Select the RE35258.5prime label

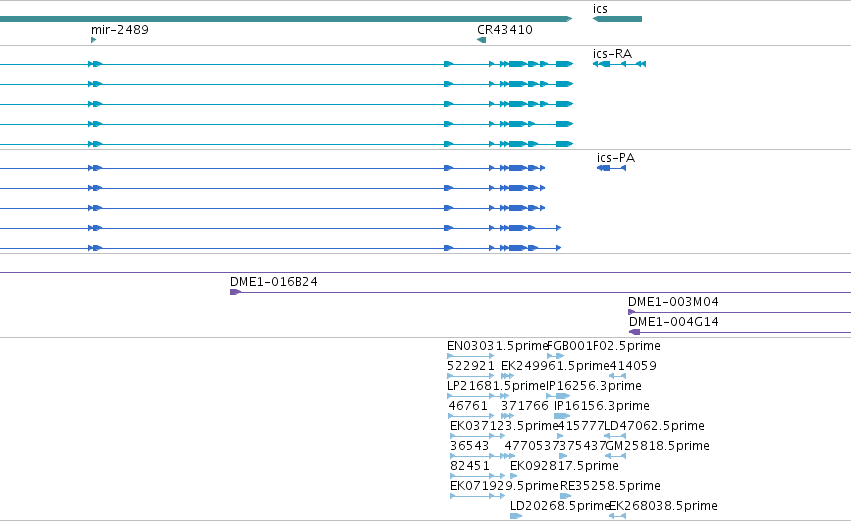[611, 486]
